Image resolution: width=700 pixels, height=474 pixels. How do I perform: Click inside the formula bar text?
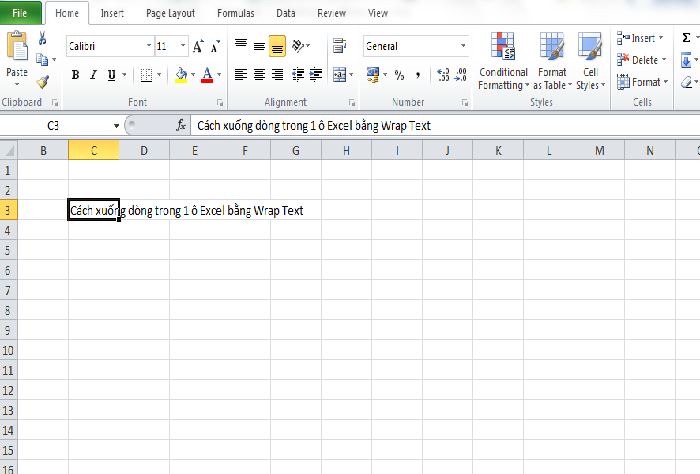313,126
